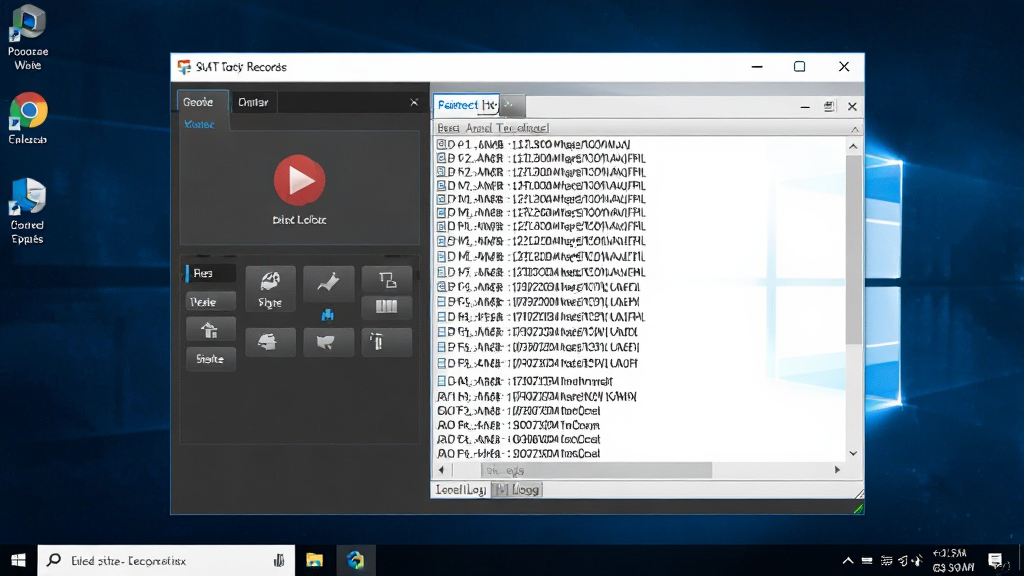Open the Windows Start menu
Viewport: 1024px width, 576px height.
(18, 560)
